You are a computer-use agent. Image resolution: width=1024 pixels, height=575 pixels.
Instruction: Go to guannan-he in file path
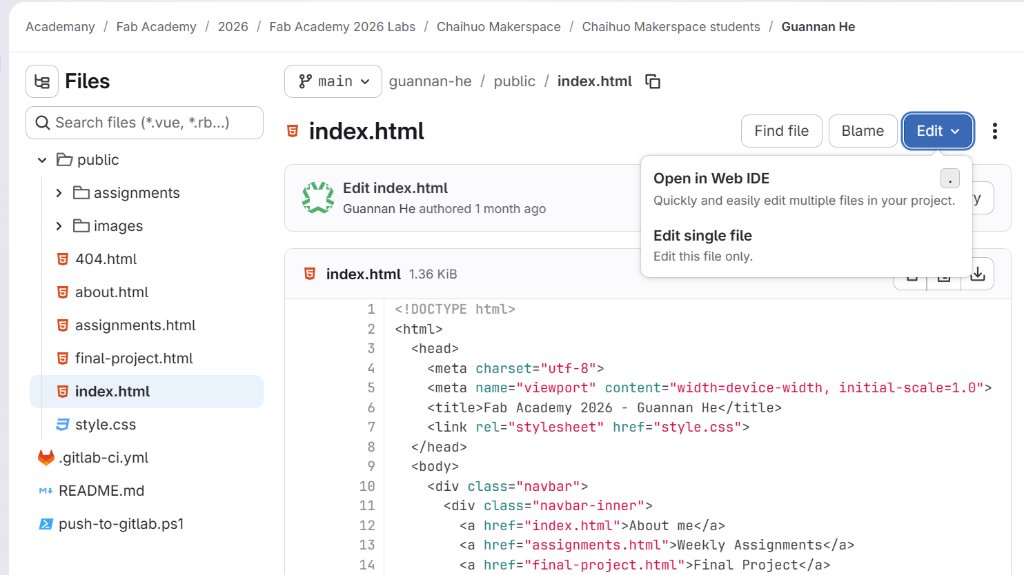coord(430,81)
